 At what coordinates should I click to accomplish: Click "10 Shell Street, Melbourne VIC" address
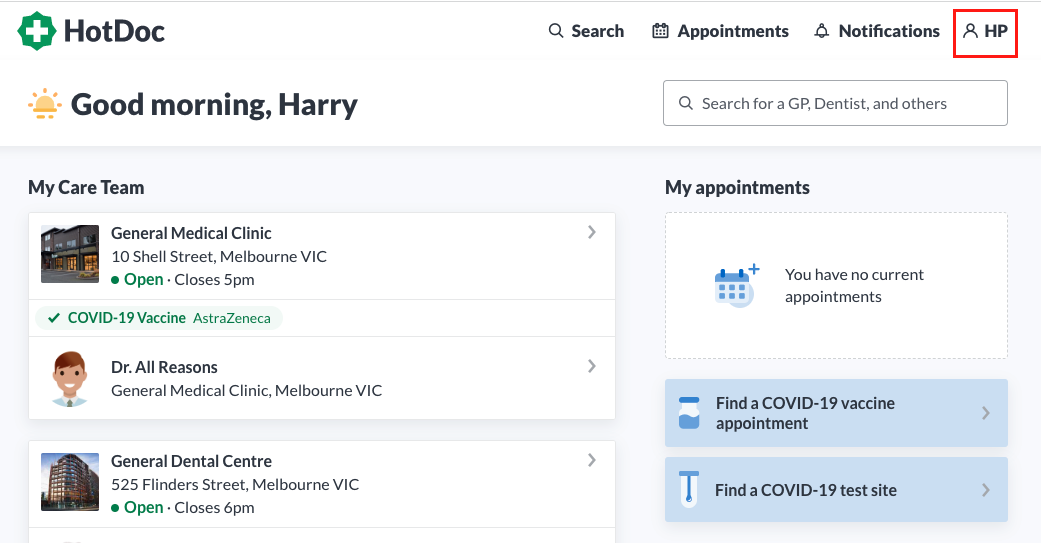219,256
